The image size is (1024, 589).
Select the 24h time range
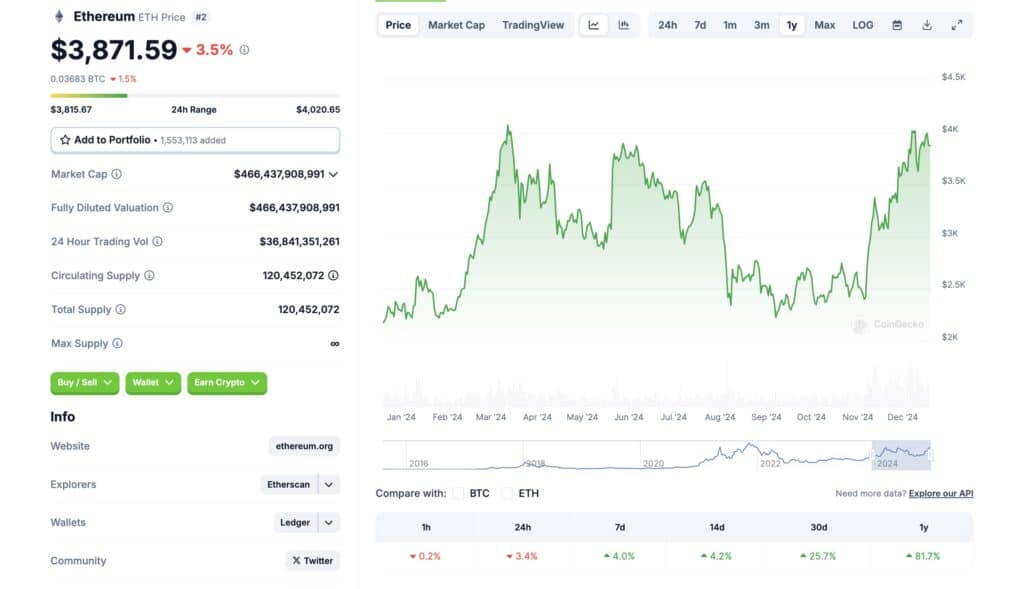point(667,25)
